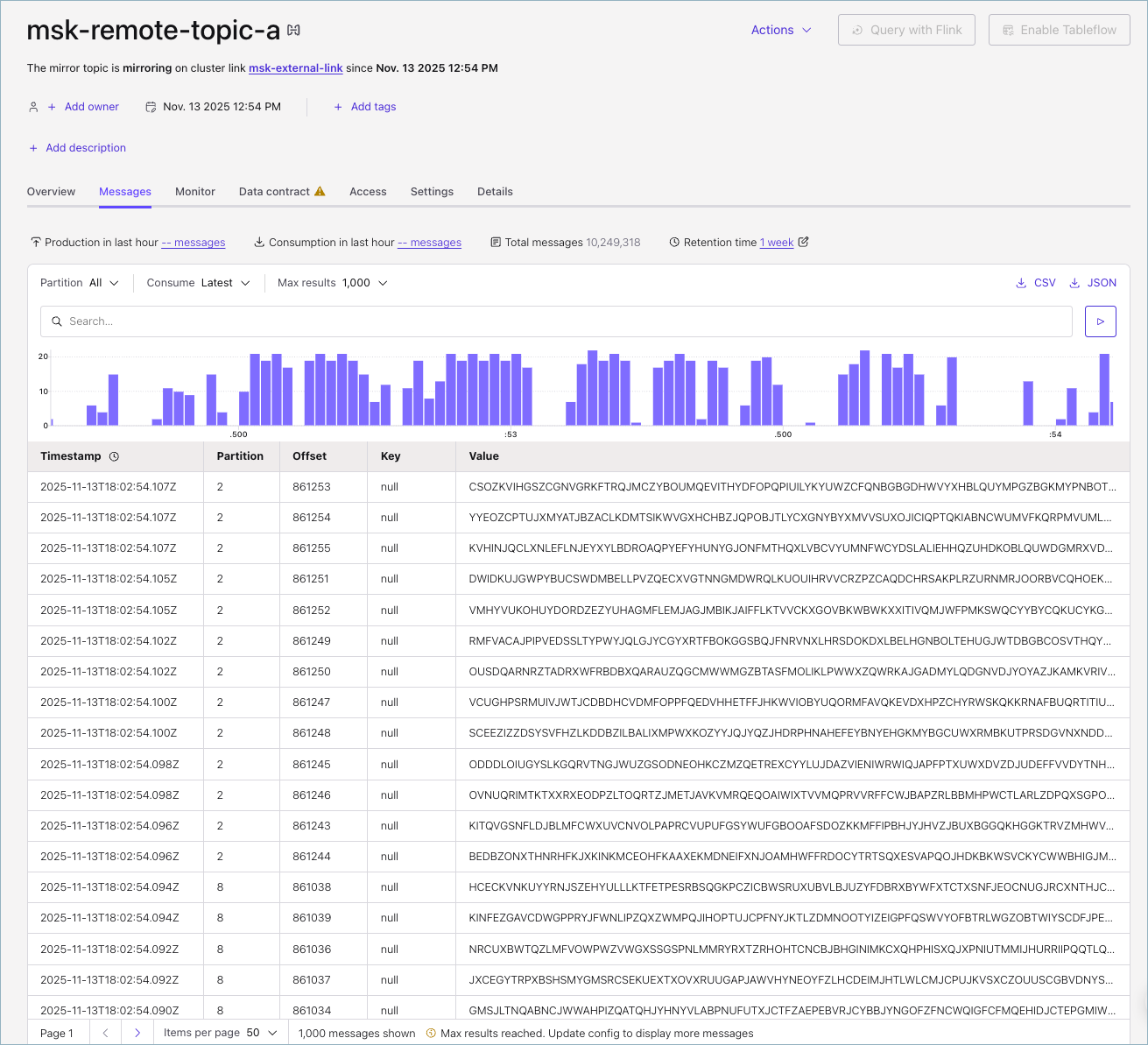The image size is (1148, 1045).
Task: Click the Data contract warning icon
Action: click(320, 190)
